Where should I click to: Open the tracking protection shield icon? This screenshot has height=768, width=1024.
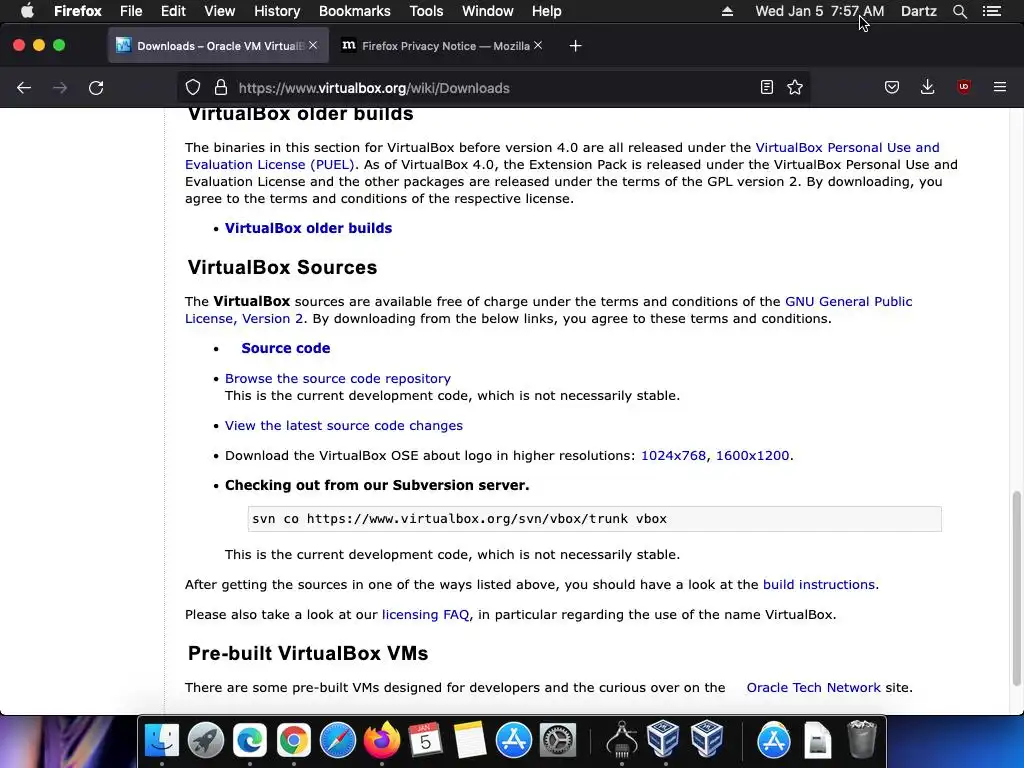pyautogui.click(x=193, y=88)
